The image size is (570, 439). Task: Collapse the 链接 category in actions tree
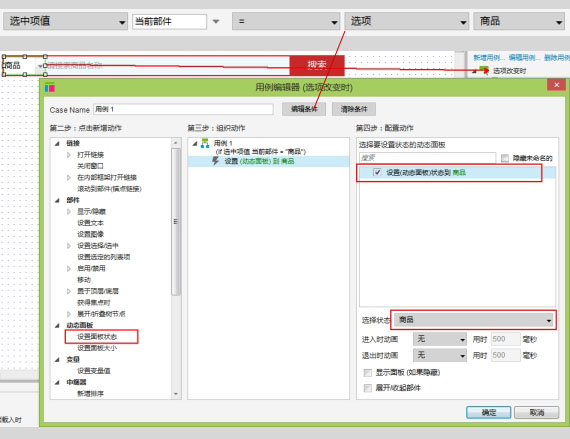click(57, 144)
